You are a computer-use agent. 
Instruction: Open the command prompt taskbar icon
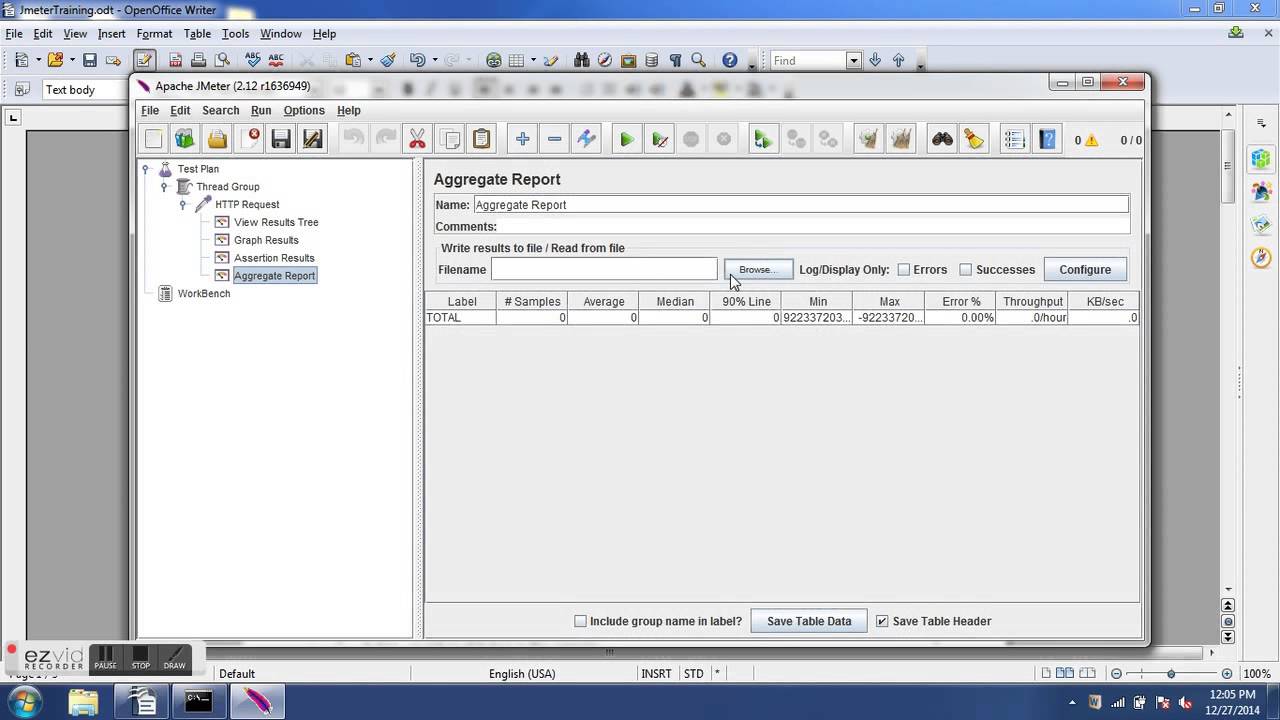tap(199, 702)
